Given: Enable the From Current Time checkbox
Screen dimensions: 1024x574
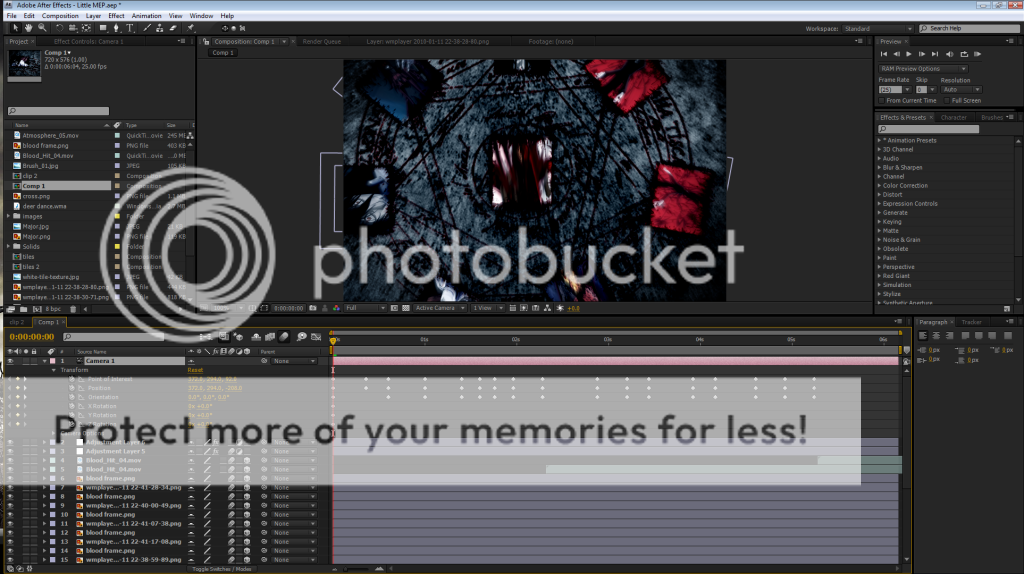Looking at the screenshot, I should click(x=882, y=101).
